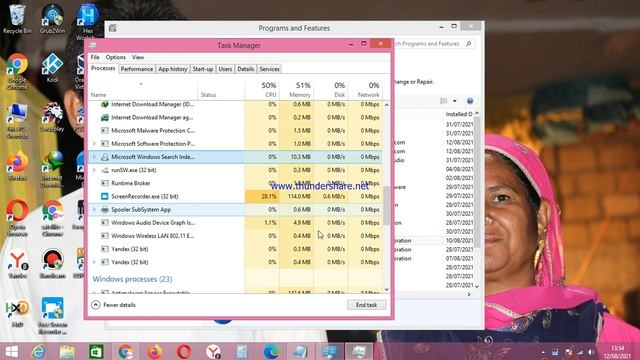Expand the runSW.exe (32 bit) process

(94, 170)
